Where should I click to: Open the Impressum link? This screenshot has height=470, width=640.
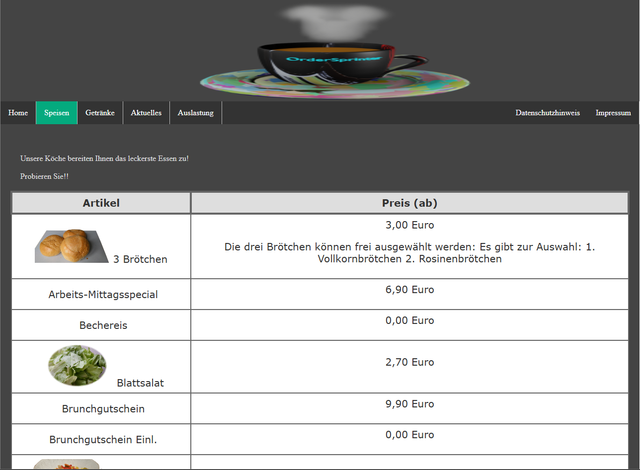(x=613, y=113)
